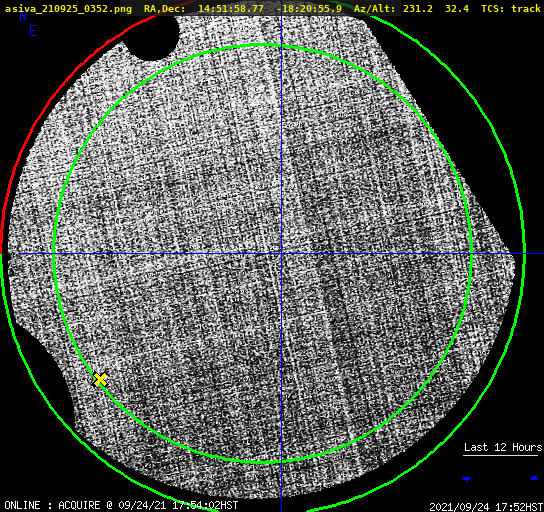This screenshot has height=512, width=544.
Task: Click the Last 12 Hours label
Action: point(503,447)
